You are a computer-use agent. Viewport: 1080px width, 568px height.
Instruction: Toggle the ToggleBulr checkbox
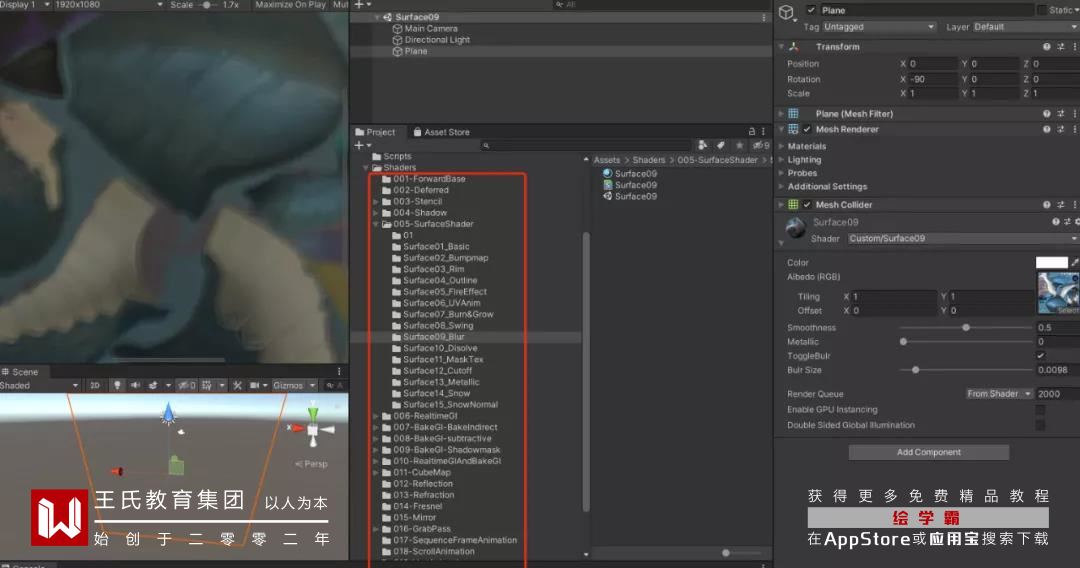pos(1040,356)
